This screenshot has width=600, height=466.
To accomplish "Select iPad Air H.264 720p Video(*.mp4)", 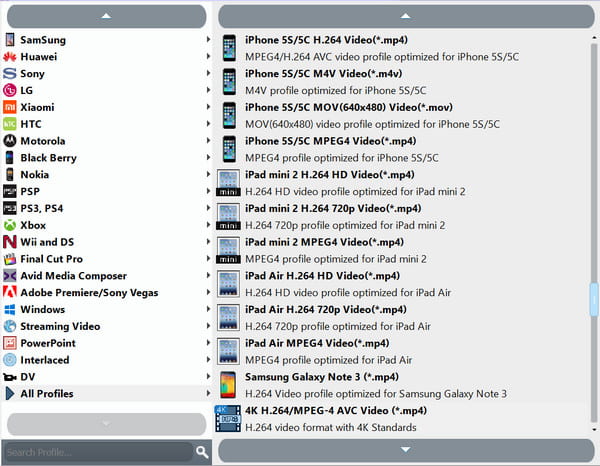I will [x=403, y=318].
